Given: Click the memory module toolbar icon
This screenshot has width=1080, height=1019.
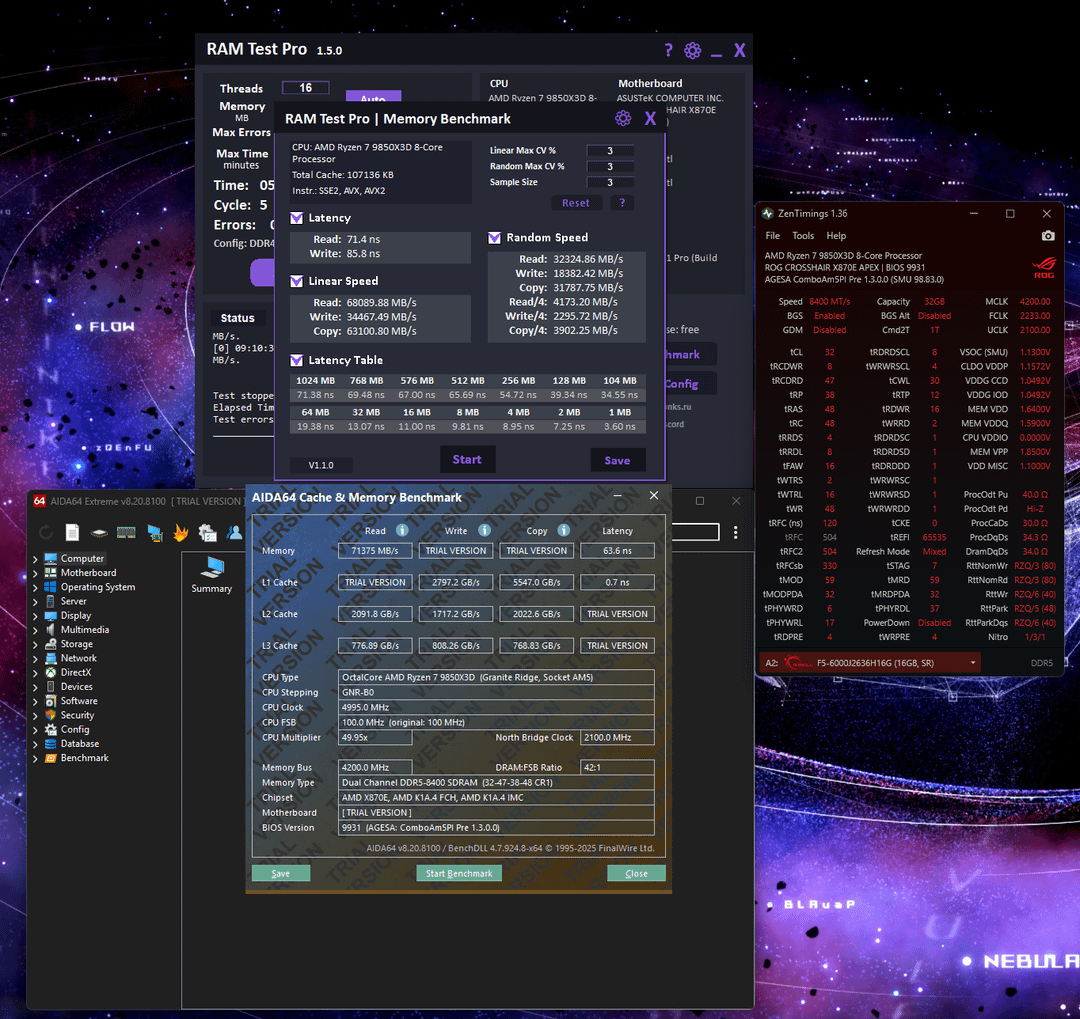Looking at the screenshot, I should 126,532.
